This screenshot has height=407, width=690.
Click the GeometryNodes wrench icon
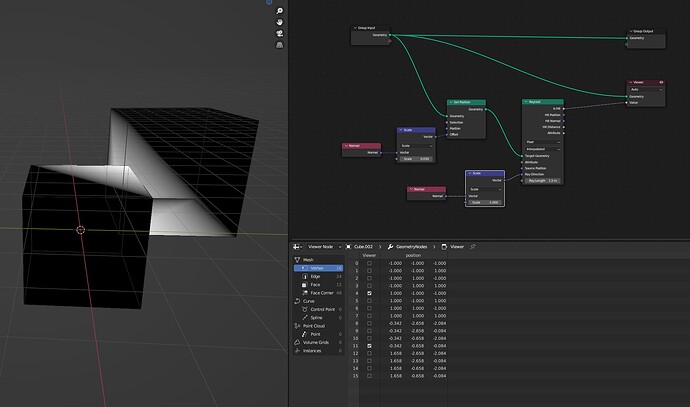click(x=390, y=247)
